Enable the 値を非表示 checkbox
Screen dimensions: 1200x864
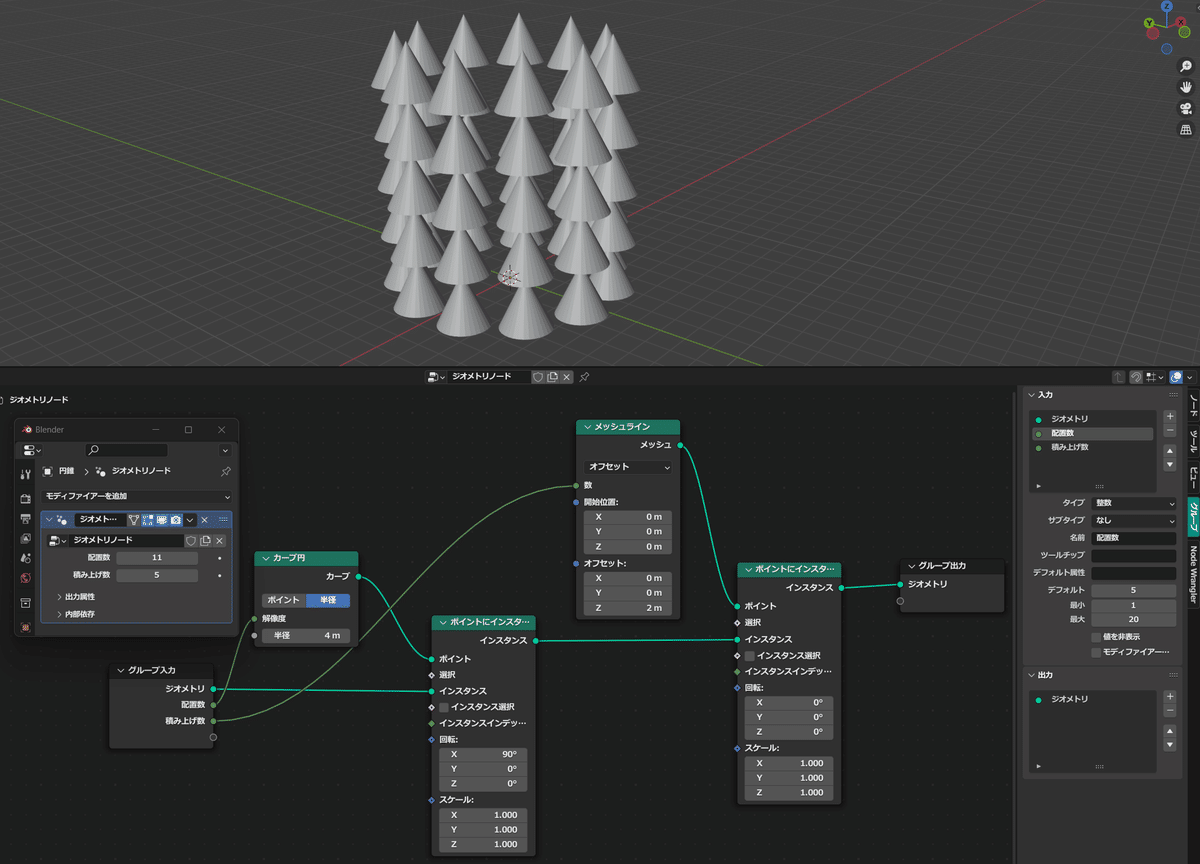1096,636
